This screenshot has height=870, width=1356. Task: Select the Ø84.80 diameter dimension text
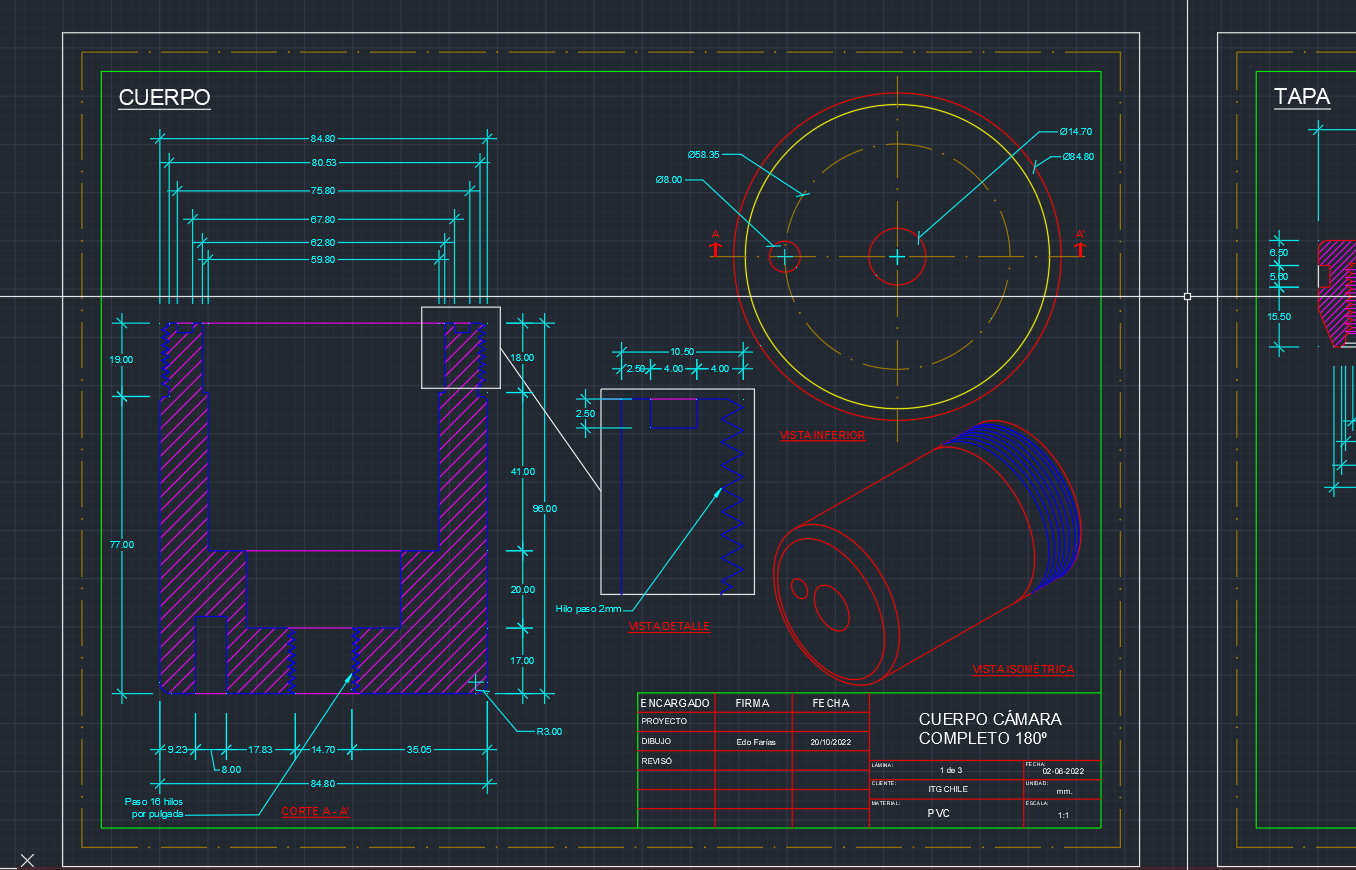pos(1077,157)
